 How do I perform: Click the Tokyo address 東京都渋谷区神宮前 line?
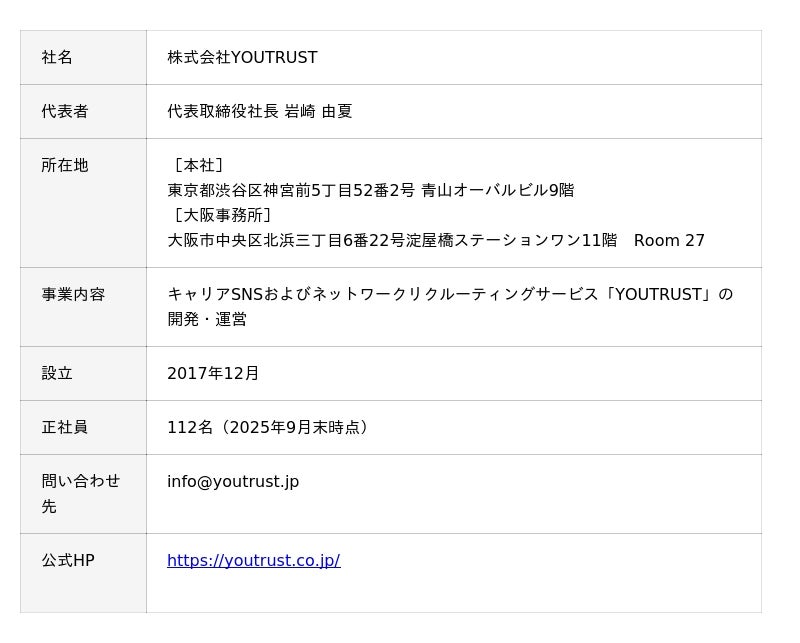click(370, 191)
